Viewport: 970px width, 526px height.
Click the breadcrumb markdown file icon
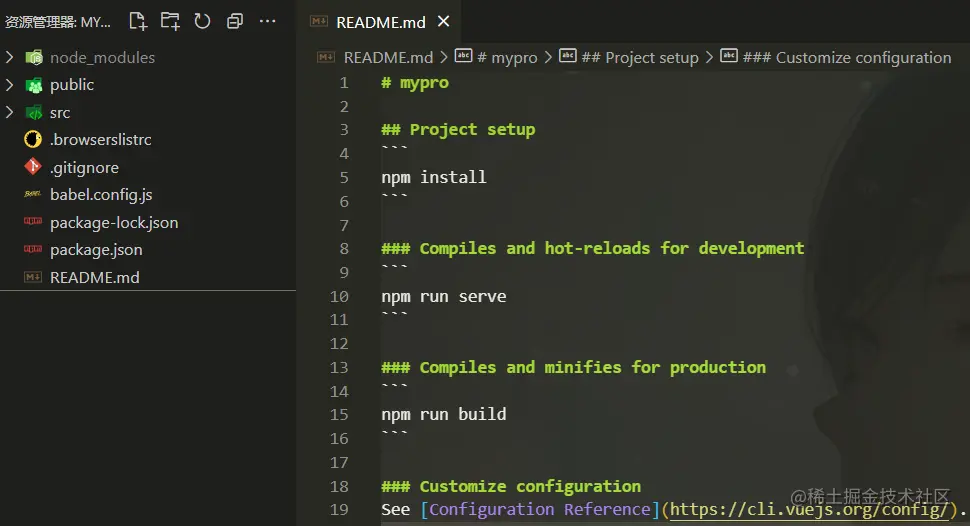(x=325, y=58)
